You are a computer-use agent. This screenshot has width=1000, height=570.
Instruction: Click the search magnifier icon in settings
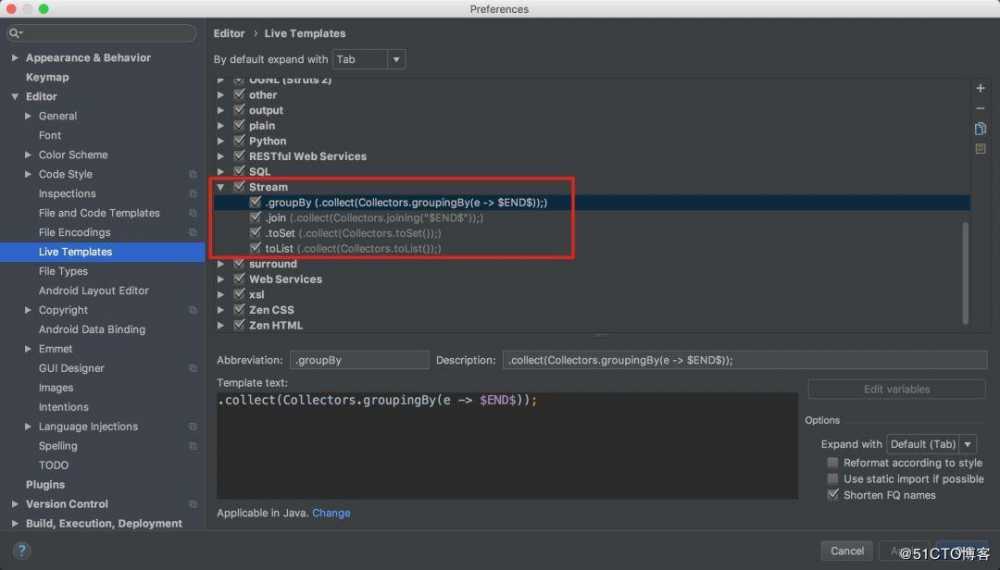[14, 33]
